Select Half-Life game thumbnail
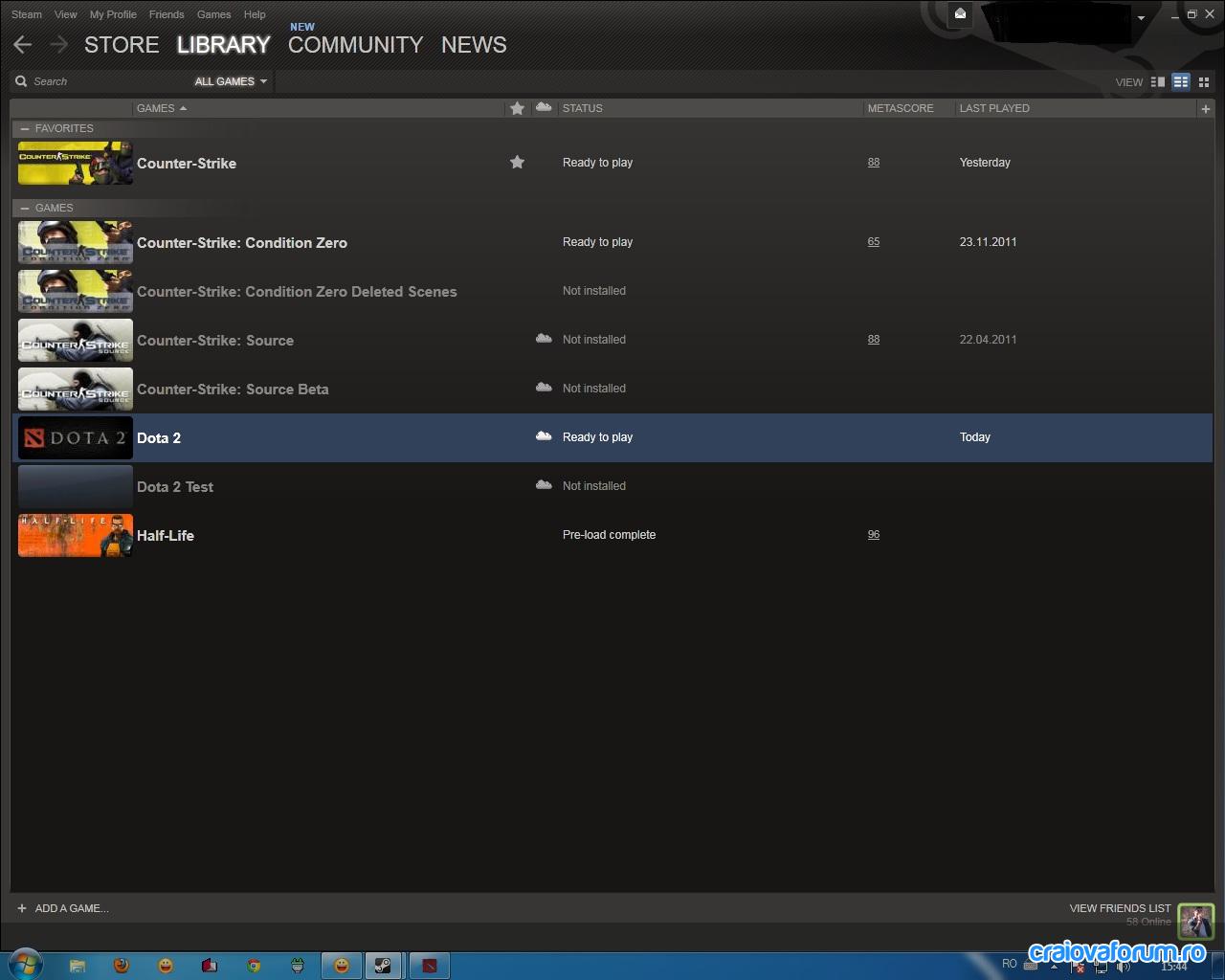 coord(76,535)
